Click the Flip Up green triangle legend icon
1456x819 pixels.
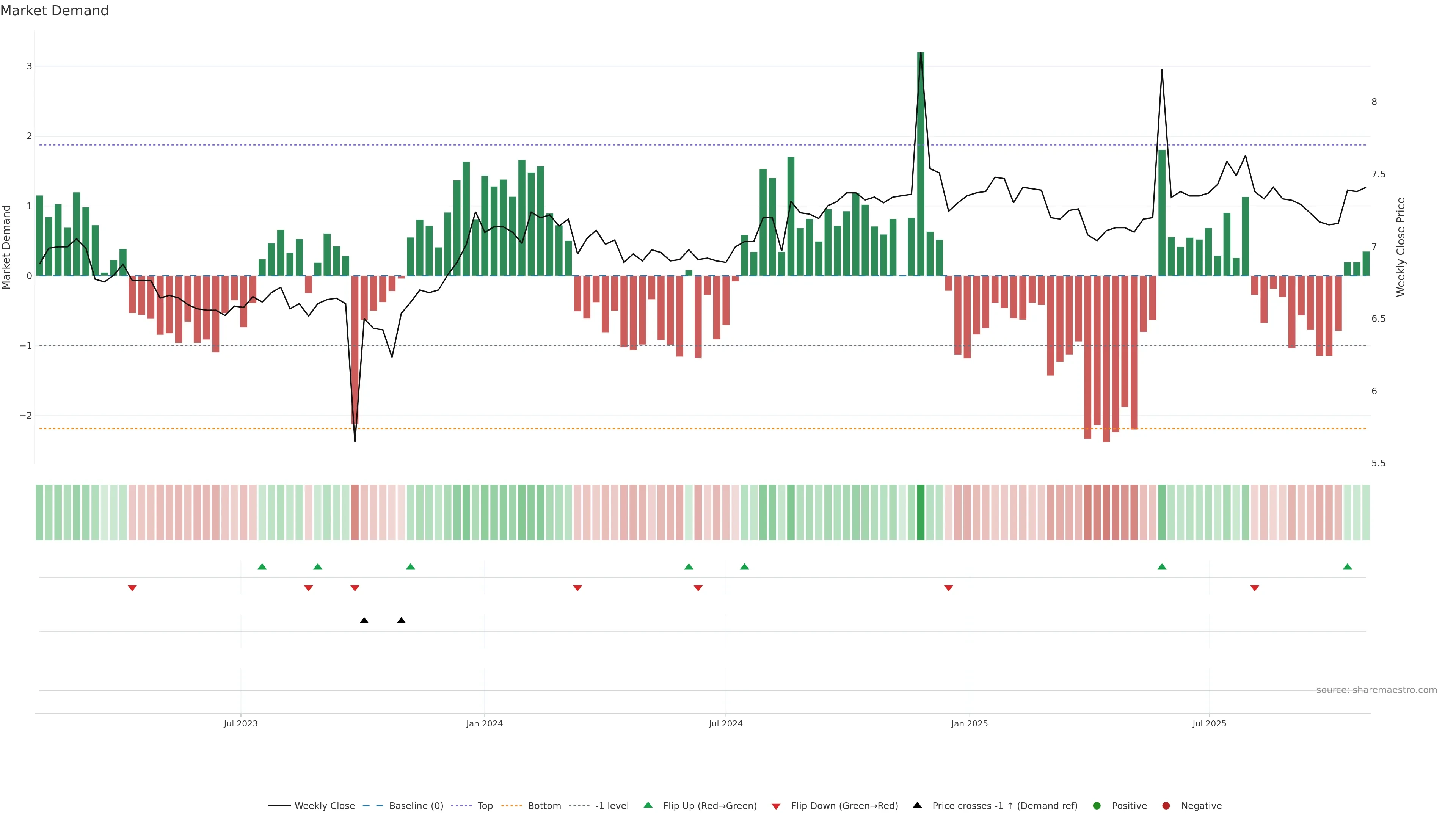[648, 805]
